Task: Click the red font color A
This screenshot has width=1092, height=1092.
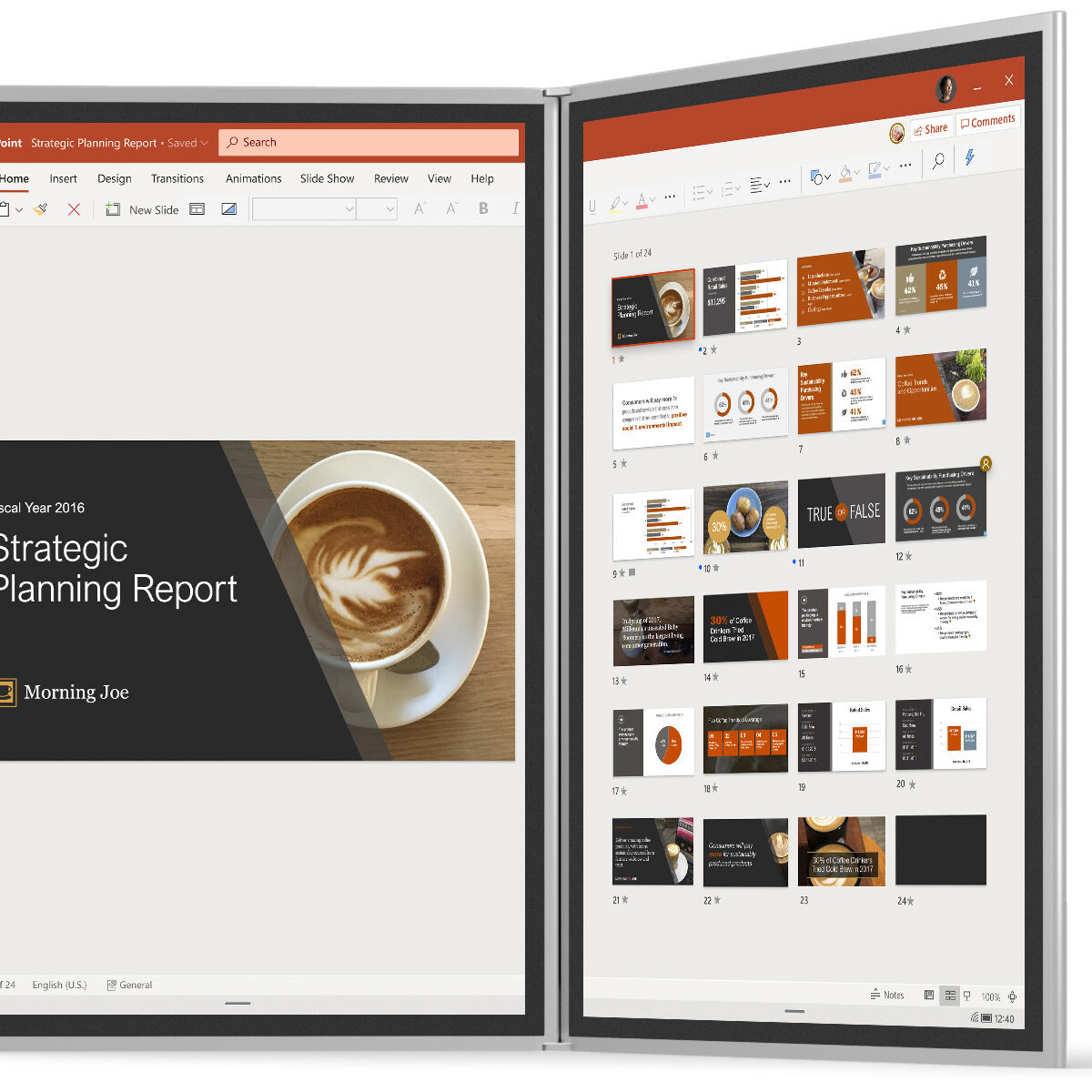Action: tap(642, 199)
